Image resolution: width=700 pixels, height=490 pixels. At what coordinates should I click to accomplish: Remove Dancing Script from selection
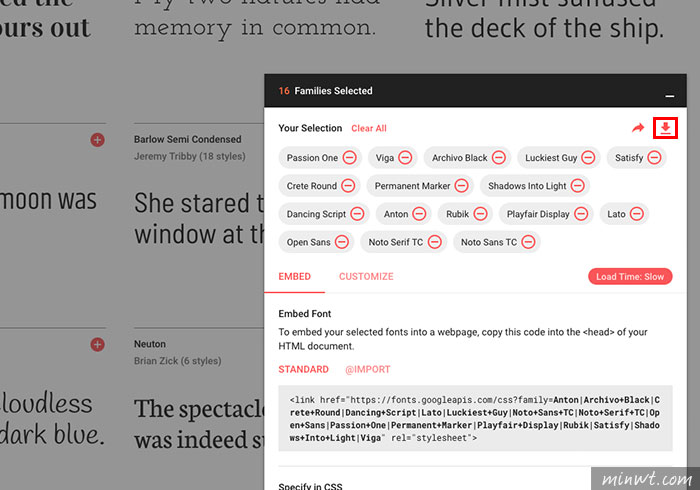click(357, 214)
